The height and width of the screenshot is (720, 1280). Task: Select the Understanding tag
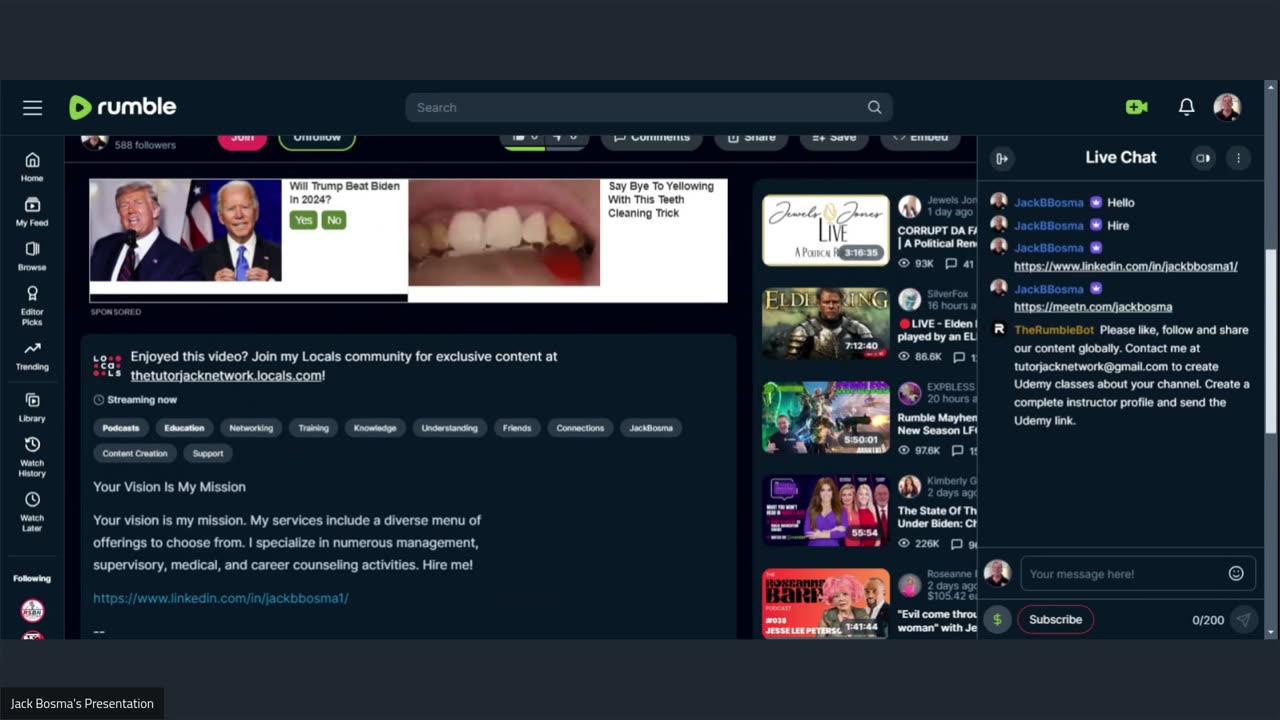(x=449, y=428)
